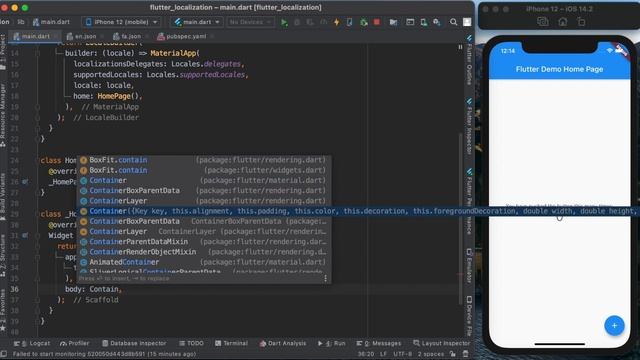Click HomePage() on line 18
640x360 pixels.
119,96
